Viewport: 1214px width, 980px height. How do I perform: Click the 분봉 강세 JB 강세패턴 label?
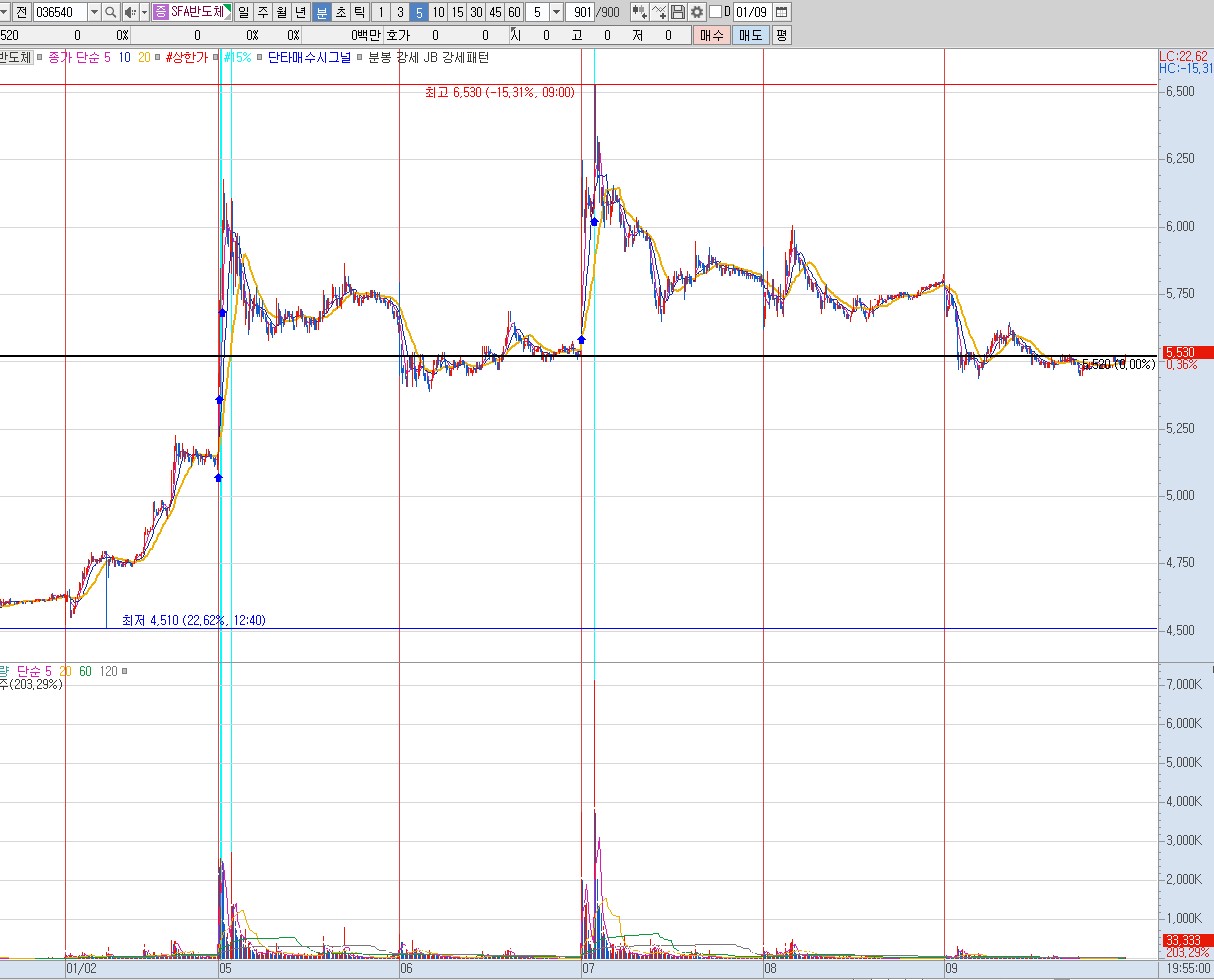(x=428, y=58)
